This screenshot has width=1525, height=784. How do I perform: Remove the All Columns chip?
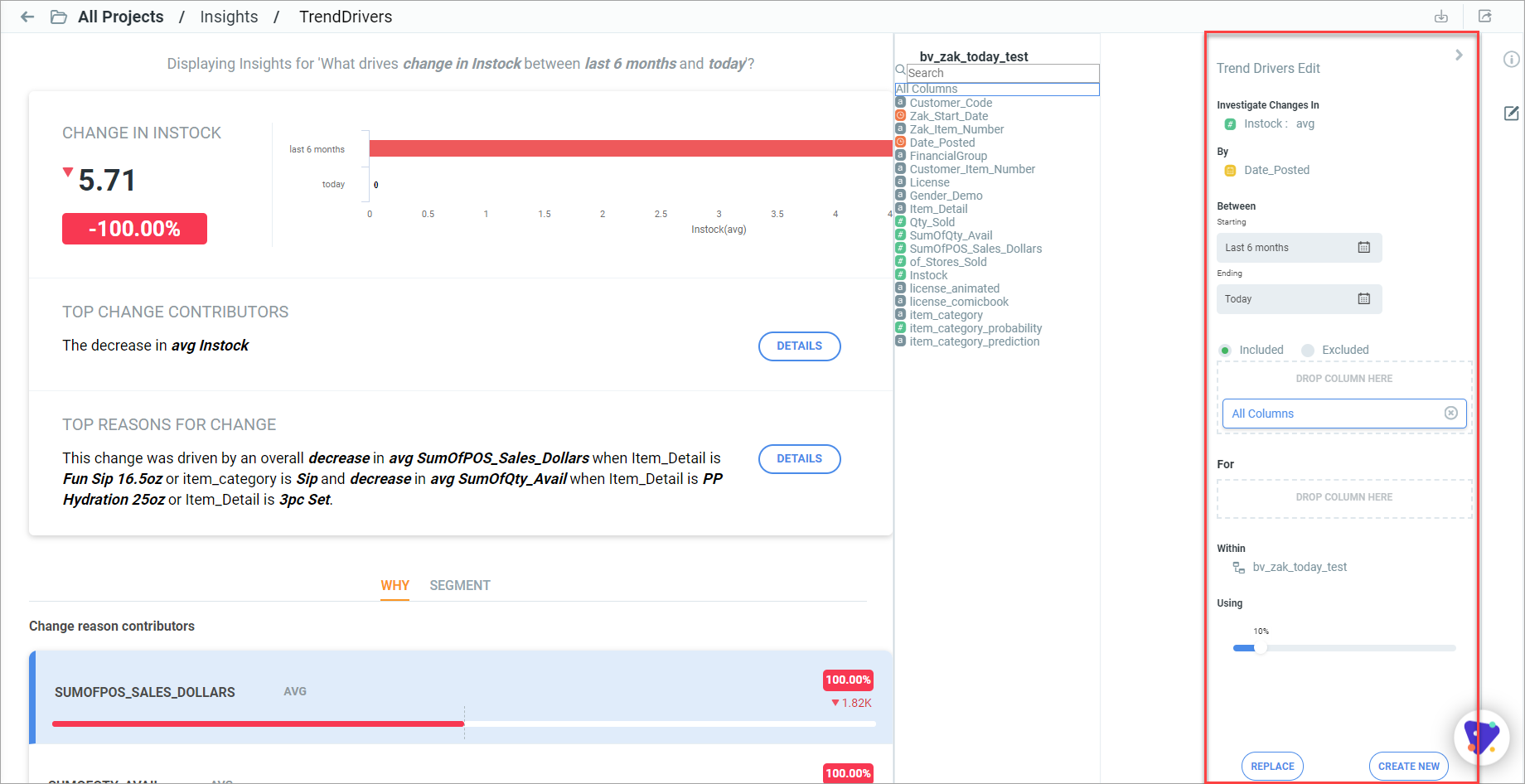tap(1451, 413)
